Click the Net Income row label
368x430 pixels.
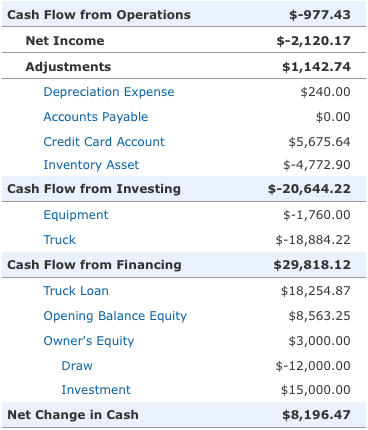[65, 41]
